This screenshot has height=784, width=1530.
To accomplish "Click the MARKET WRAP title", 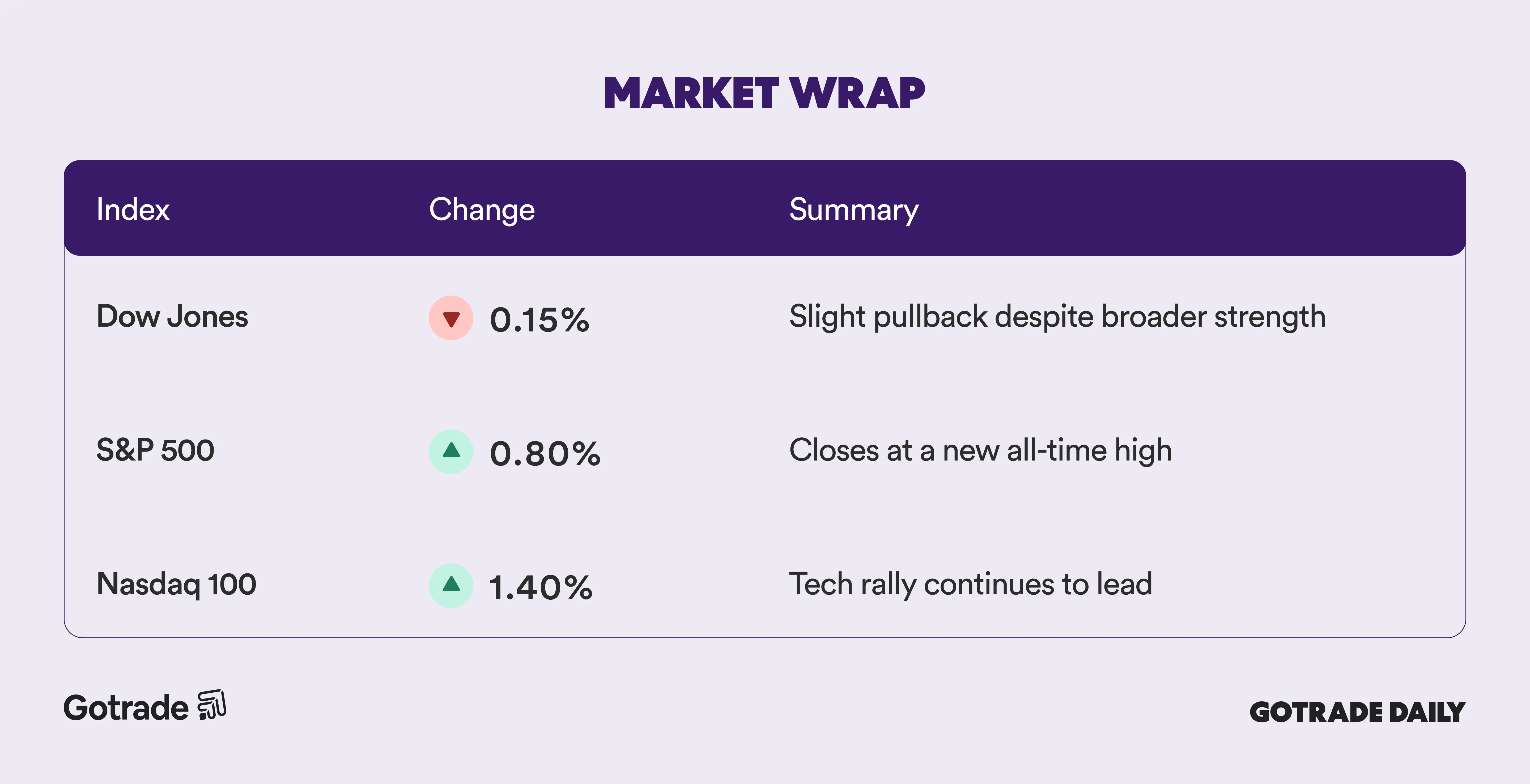I will click(764, 93).
